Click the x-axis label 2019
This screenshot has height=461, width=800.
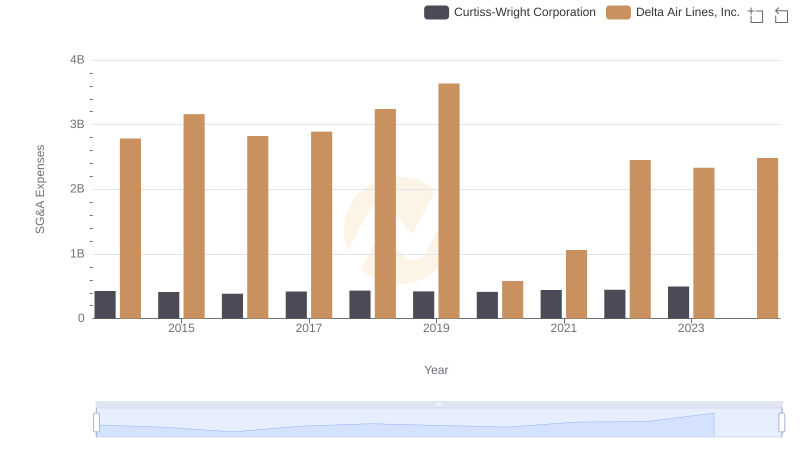click(x=436, y=328)
